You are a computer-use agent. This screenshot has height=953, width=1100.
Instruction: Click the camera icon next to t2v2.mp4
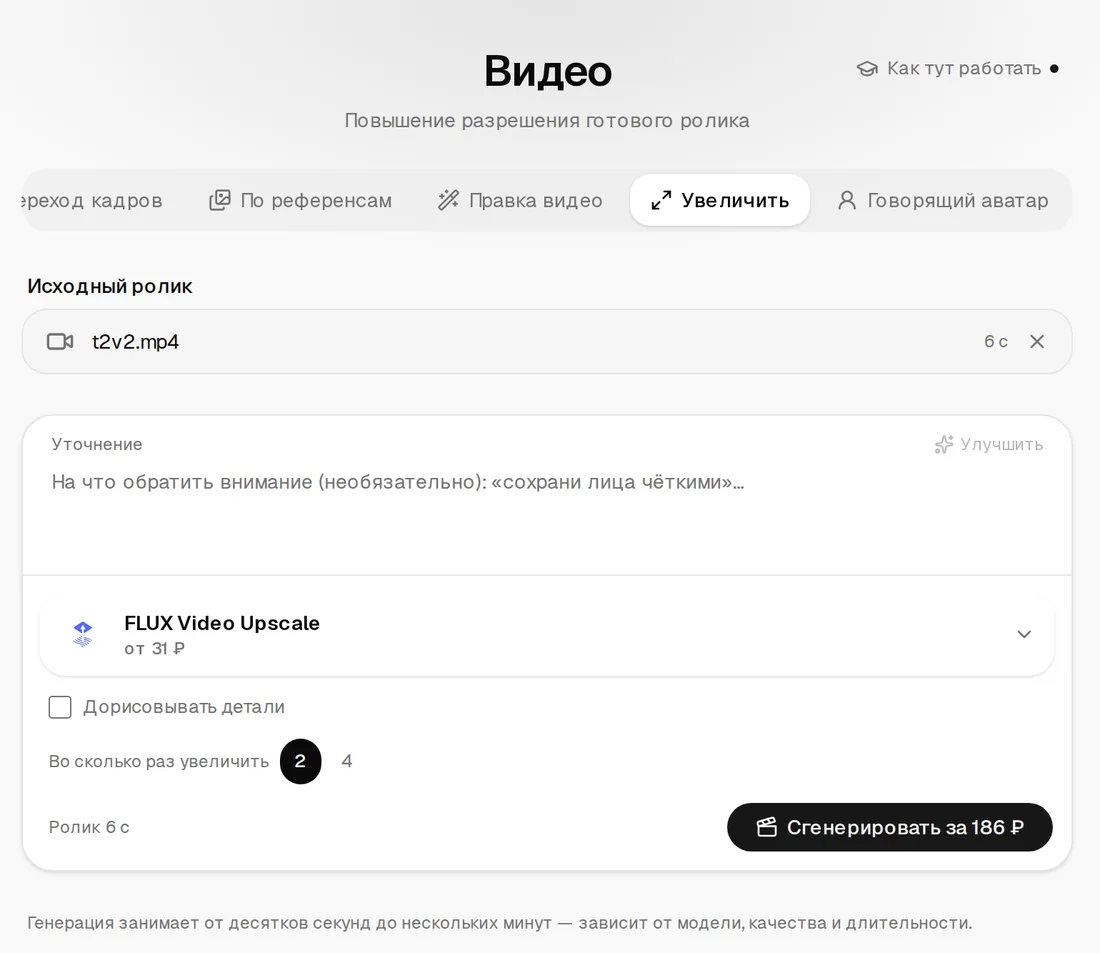click(60, 342)
